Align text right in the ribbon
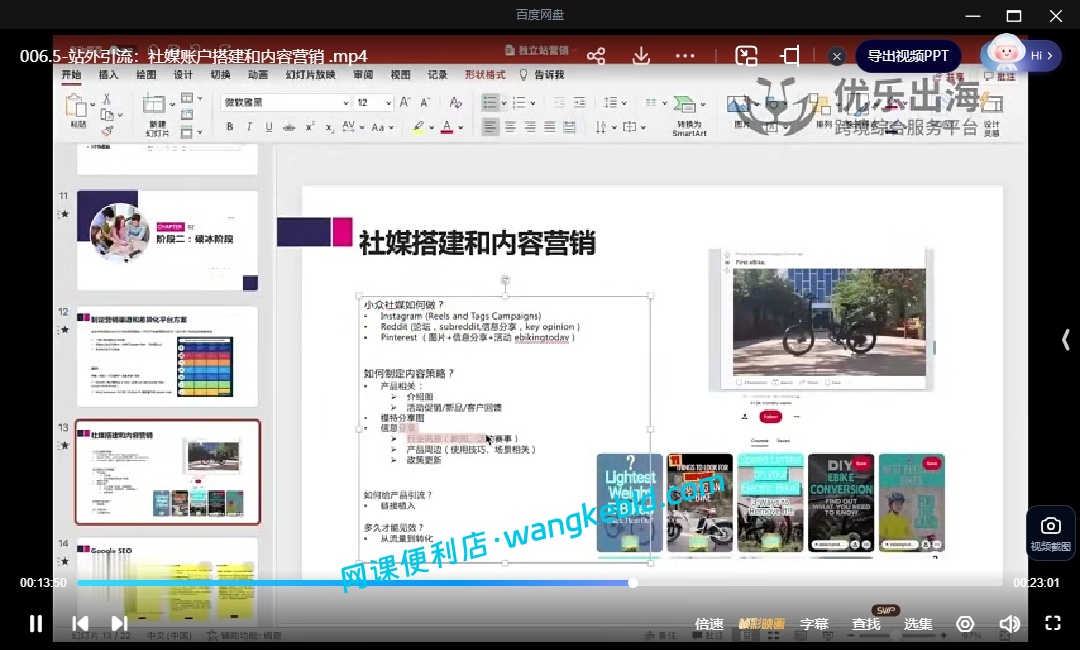Screen dimensions: 1080x650 [x=530, y=127]
